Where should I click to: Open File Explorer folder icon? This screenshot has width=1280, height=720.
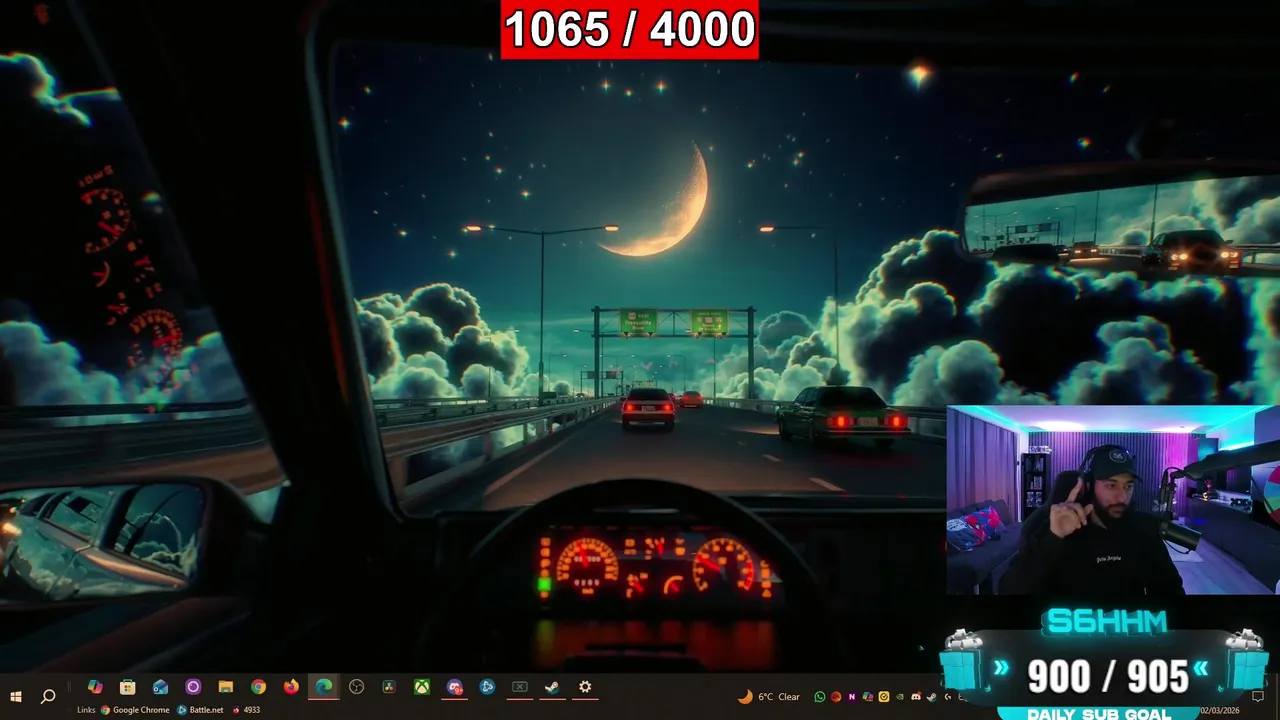(x=226, y=687)
